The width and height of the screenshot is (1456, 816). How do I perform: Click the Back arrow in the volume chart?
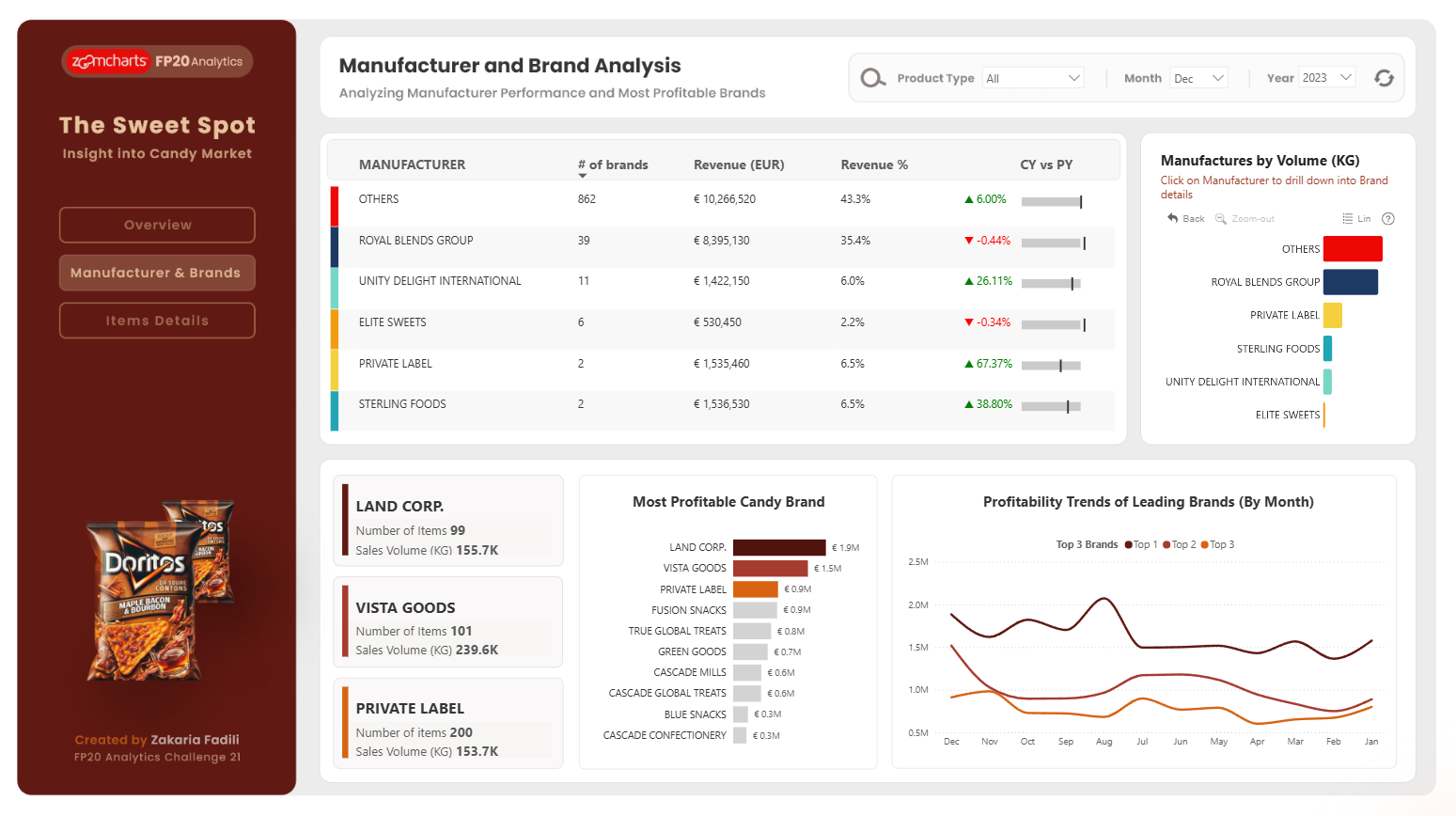[1172, 218]
